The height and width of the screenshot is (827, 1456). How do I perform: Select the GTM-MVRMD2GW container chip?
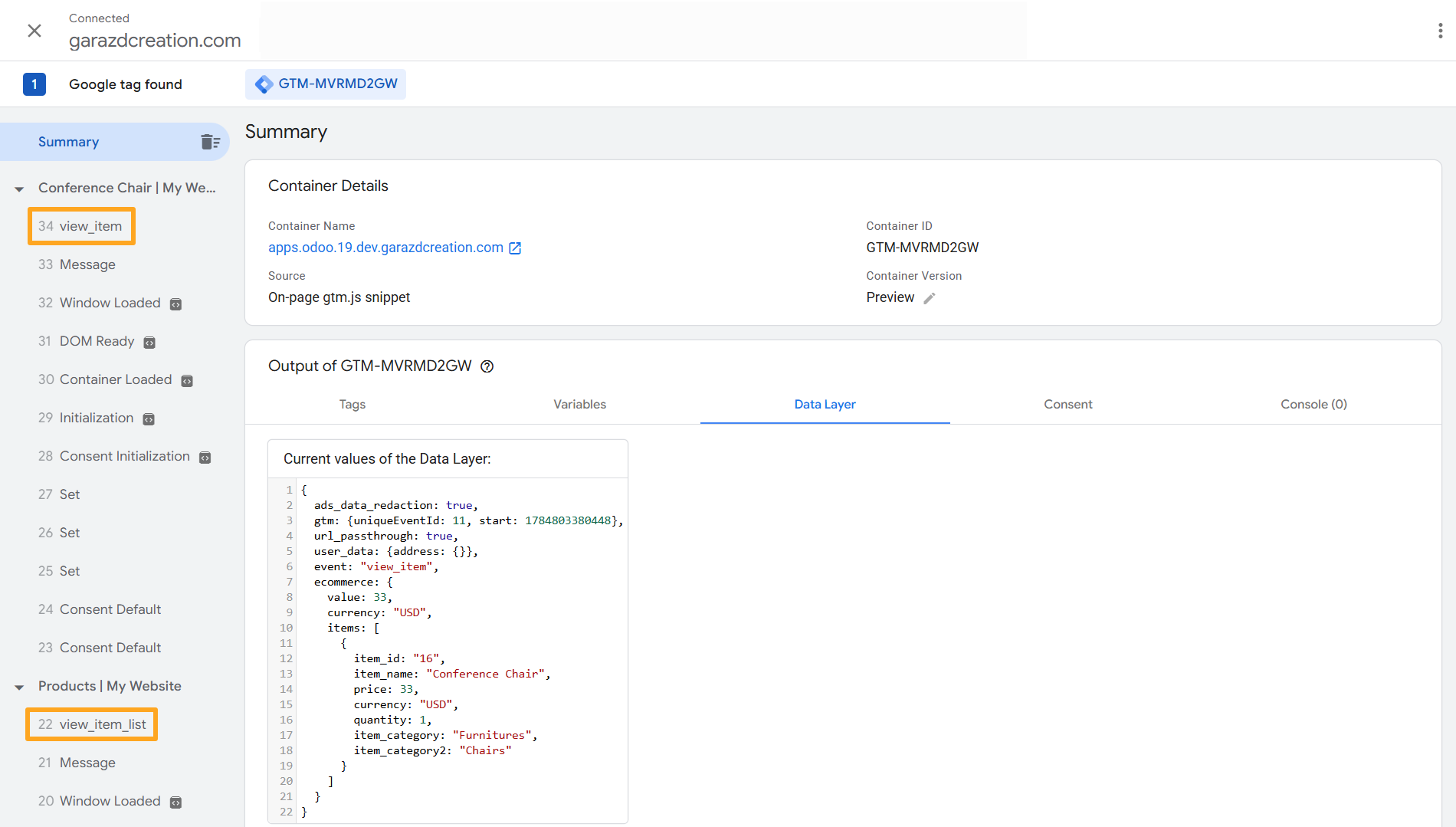coord(326,84)
